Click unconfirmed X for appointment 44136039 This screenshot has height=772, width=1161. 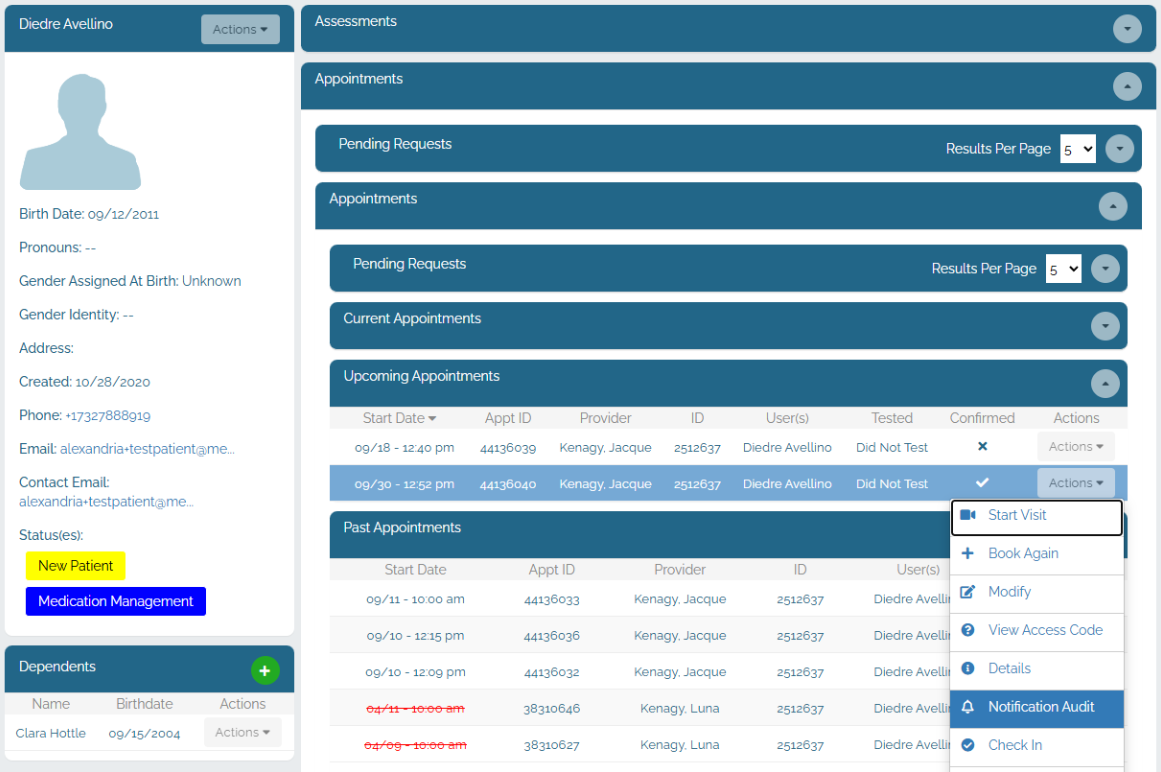tap(983, 446)
